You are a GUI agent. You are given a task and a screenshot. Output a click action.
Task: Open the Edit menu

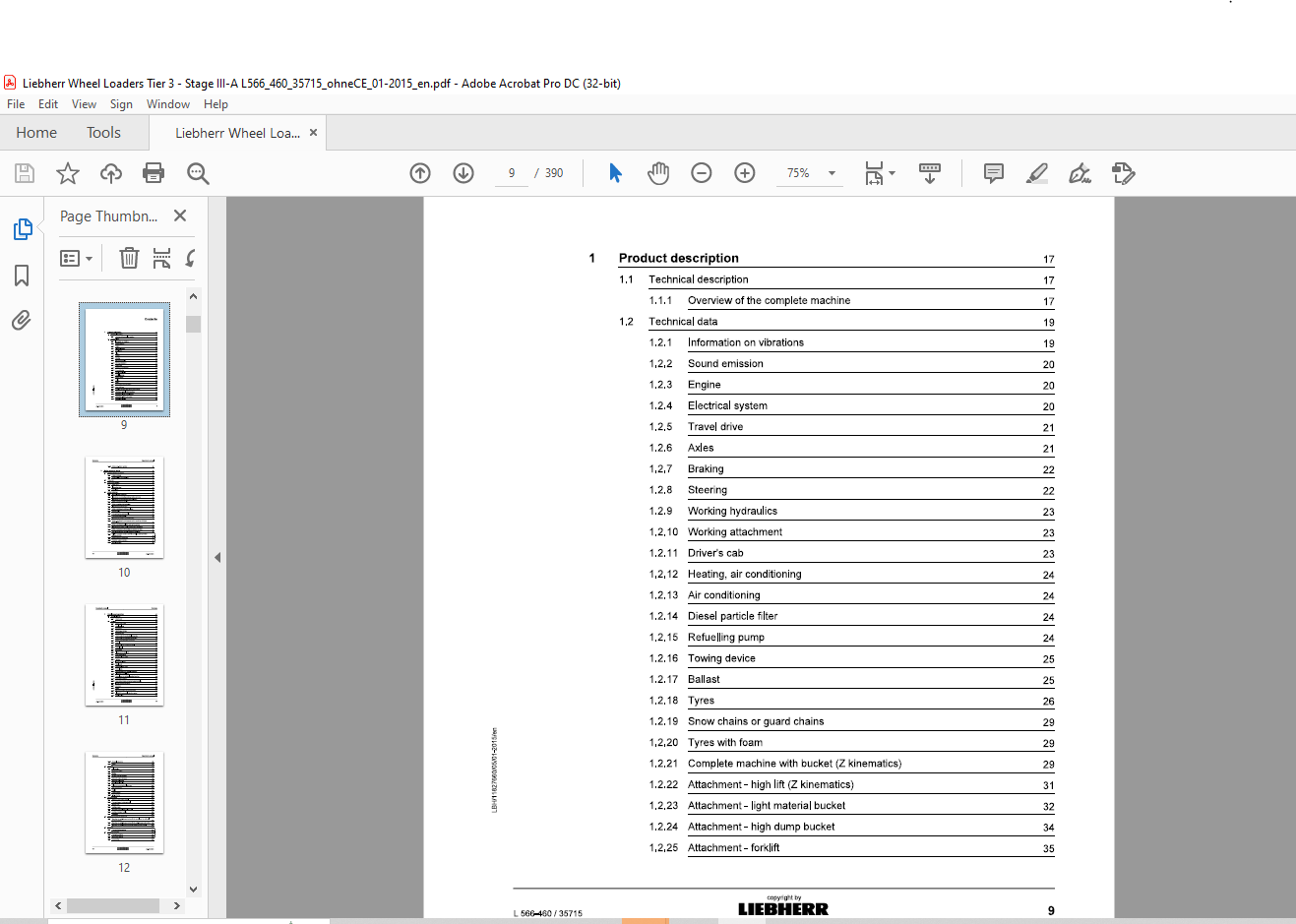[x=48, y=104]
